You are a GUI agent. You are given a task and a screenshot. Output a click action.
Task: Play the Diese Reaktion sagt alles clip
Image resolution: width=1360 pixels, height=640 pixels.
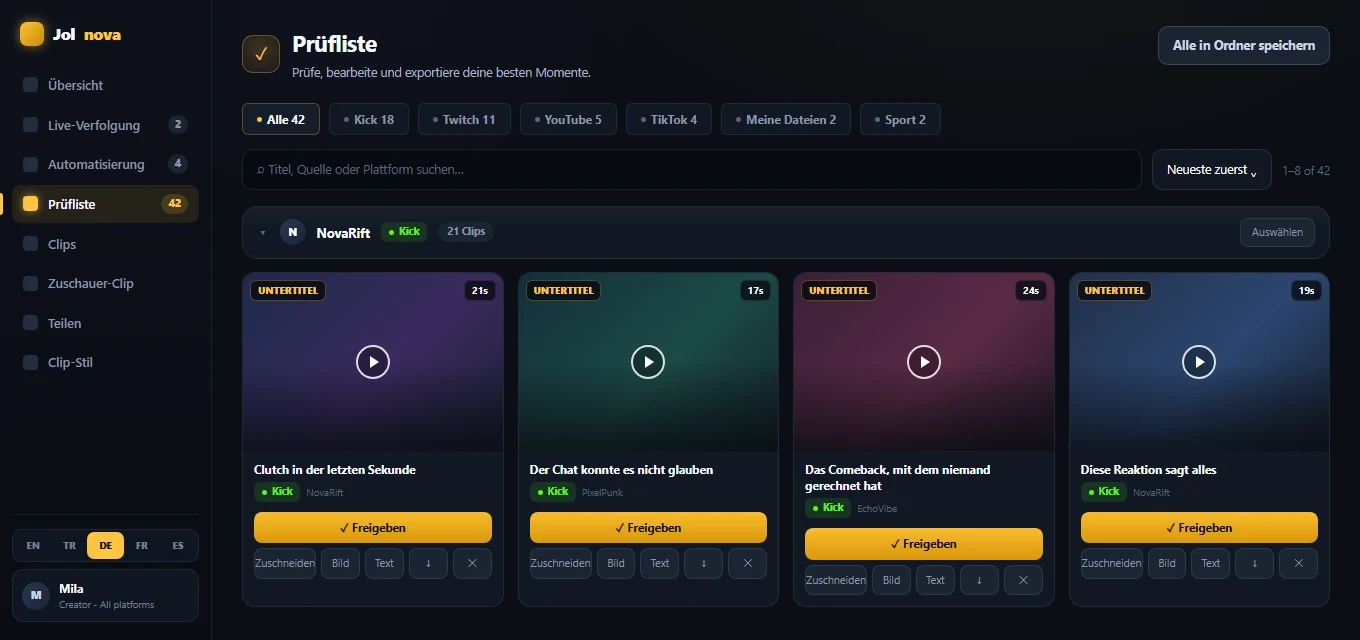(1199, 361)
